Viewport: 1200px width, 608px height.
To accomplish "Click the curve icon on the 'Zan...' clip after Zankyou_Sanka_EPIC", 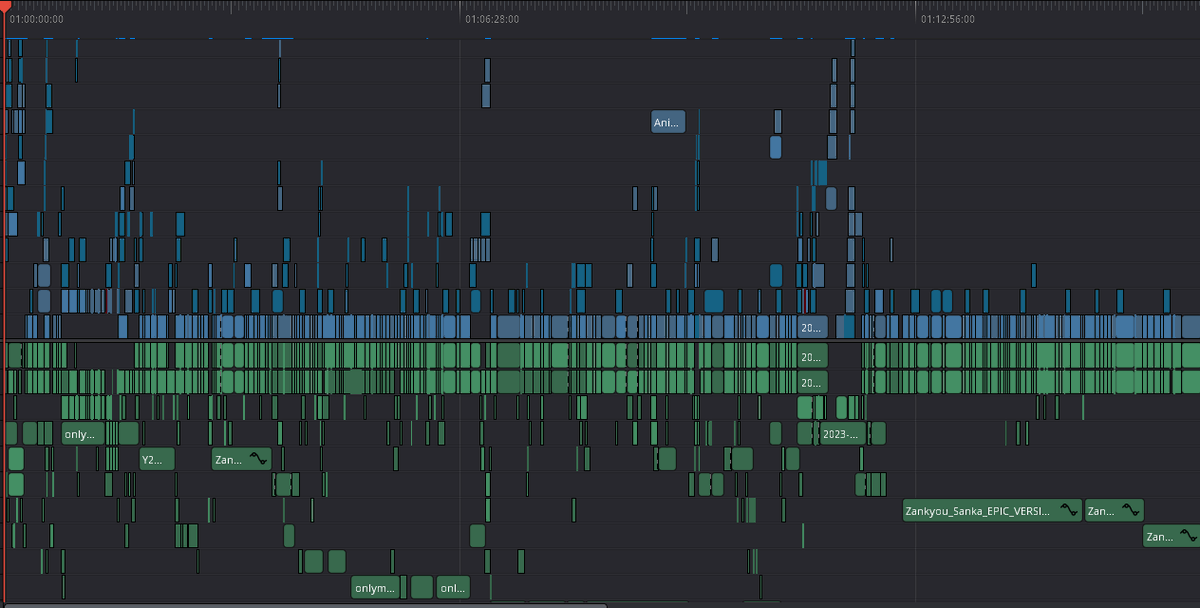I will pos(1131,511).
